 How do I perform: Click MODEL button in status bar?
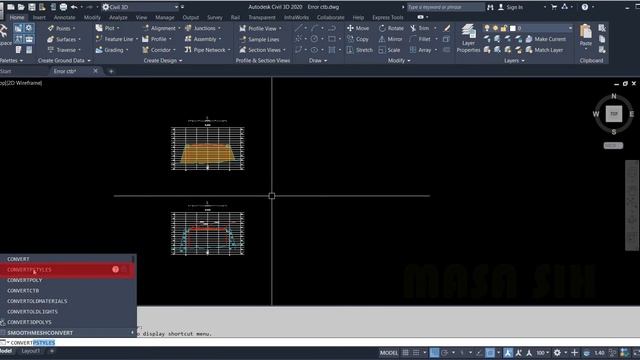389,353
